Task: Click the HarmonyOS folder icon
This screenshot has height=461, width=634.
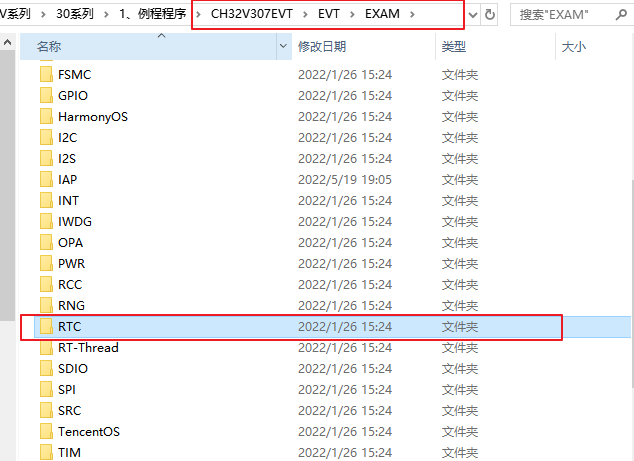Action: click(45, 117)
